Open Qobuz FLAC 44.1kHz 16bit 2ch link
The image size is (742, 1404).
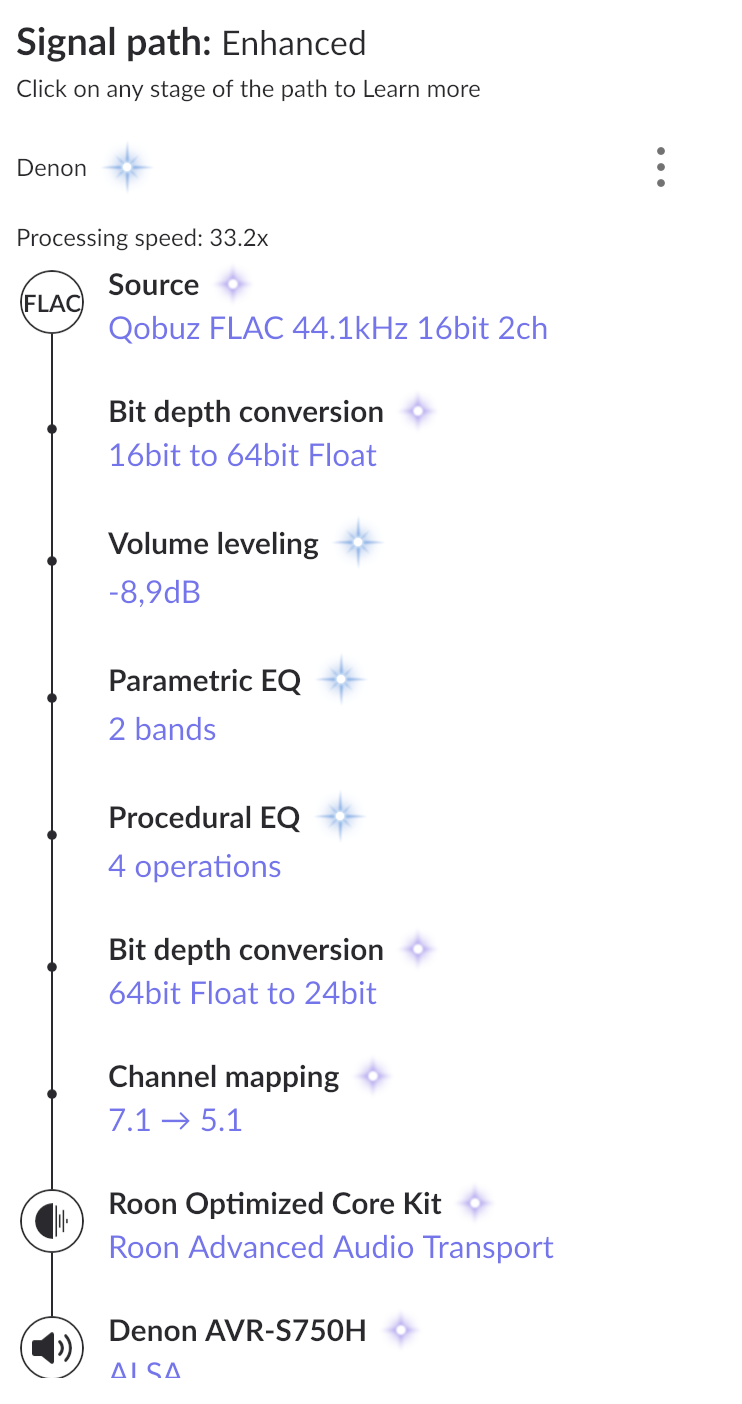pos(328,329)
